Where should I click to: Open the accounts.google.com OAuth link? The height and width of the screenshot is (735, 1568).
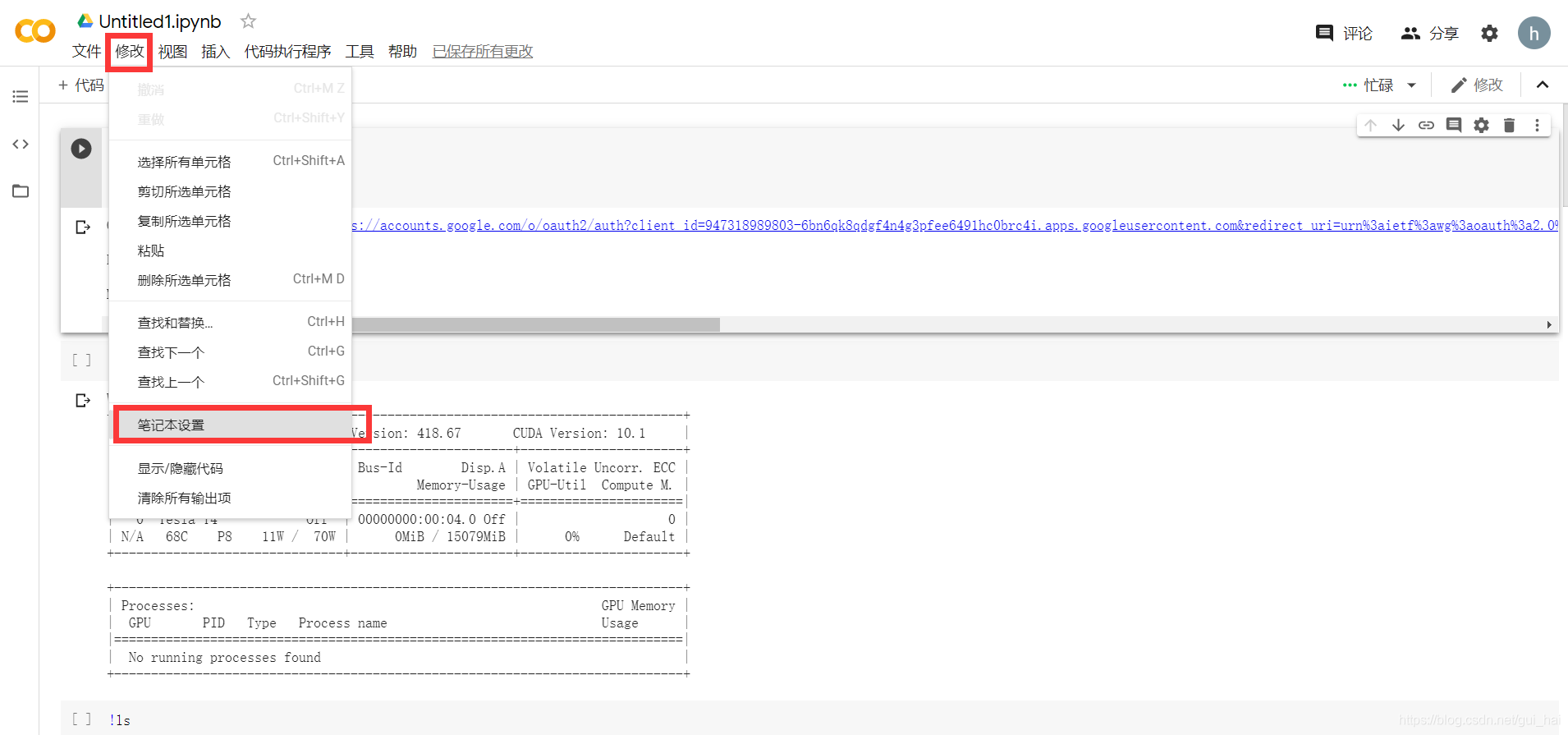(955, 225)
